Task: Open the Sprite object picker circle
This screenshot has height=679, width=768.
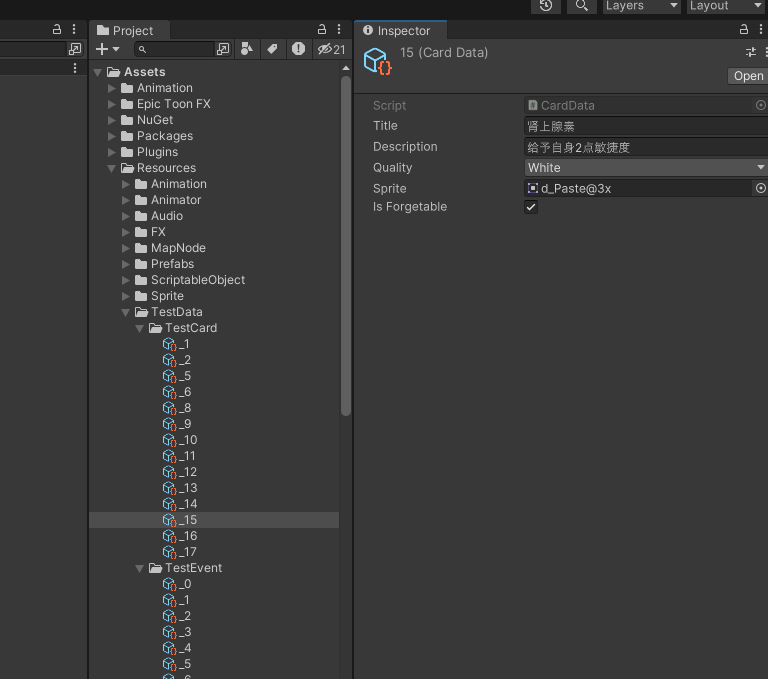Action: coord(760,188)
